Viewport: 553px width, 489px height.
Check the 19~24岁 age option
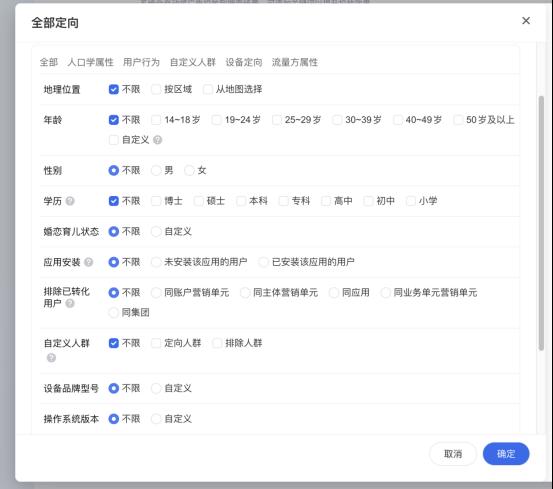(217, 120)
